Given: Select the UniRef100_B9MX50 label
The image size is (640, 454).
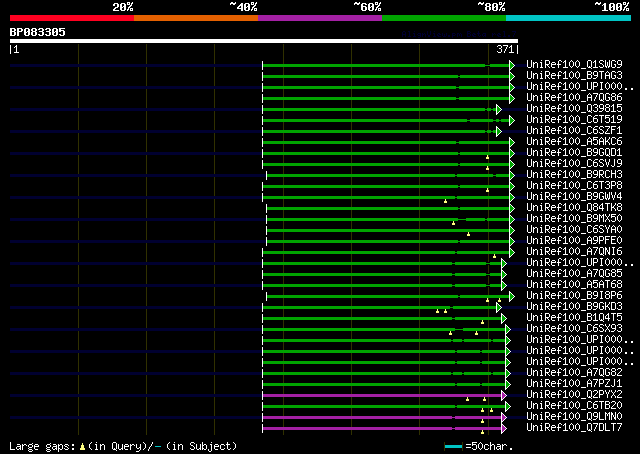Looking at the screenshot, I should click(x=574, y=219).
